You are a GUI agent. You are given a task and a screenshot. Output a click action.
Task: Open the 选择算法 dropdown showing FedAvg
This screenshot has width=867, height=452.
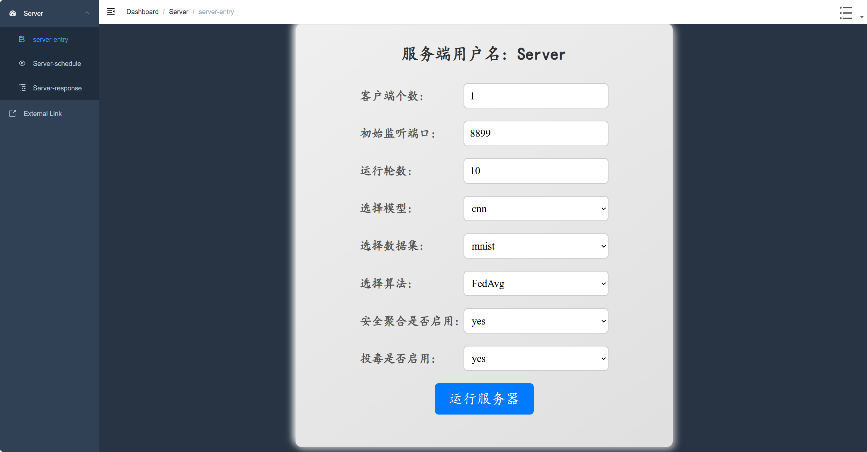(536, 284)
